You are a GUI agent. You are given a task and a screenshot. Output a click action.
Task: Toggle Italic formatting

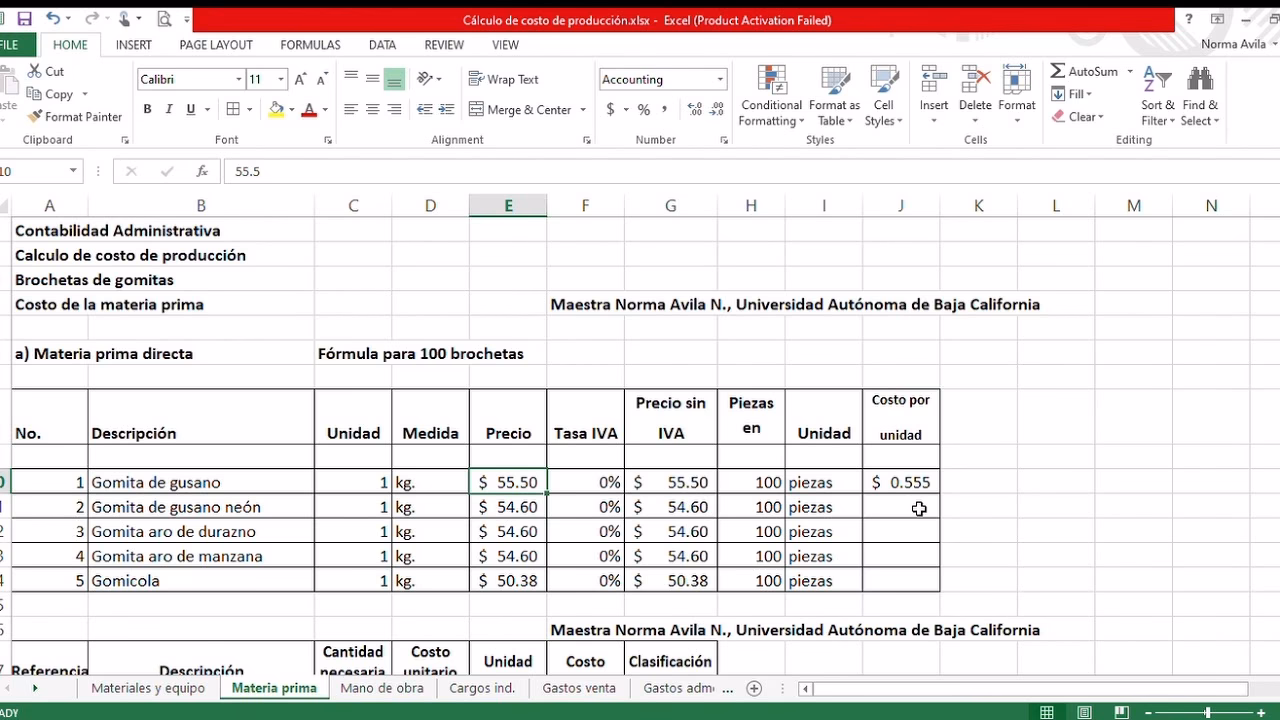[x=169, y=110]
